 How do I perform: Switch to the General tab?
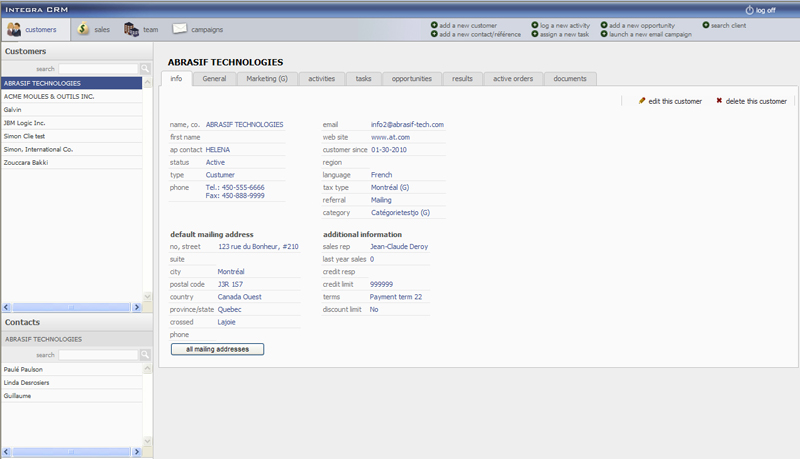tap(214, 78)
